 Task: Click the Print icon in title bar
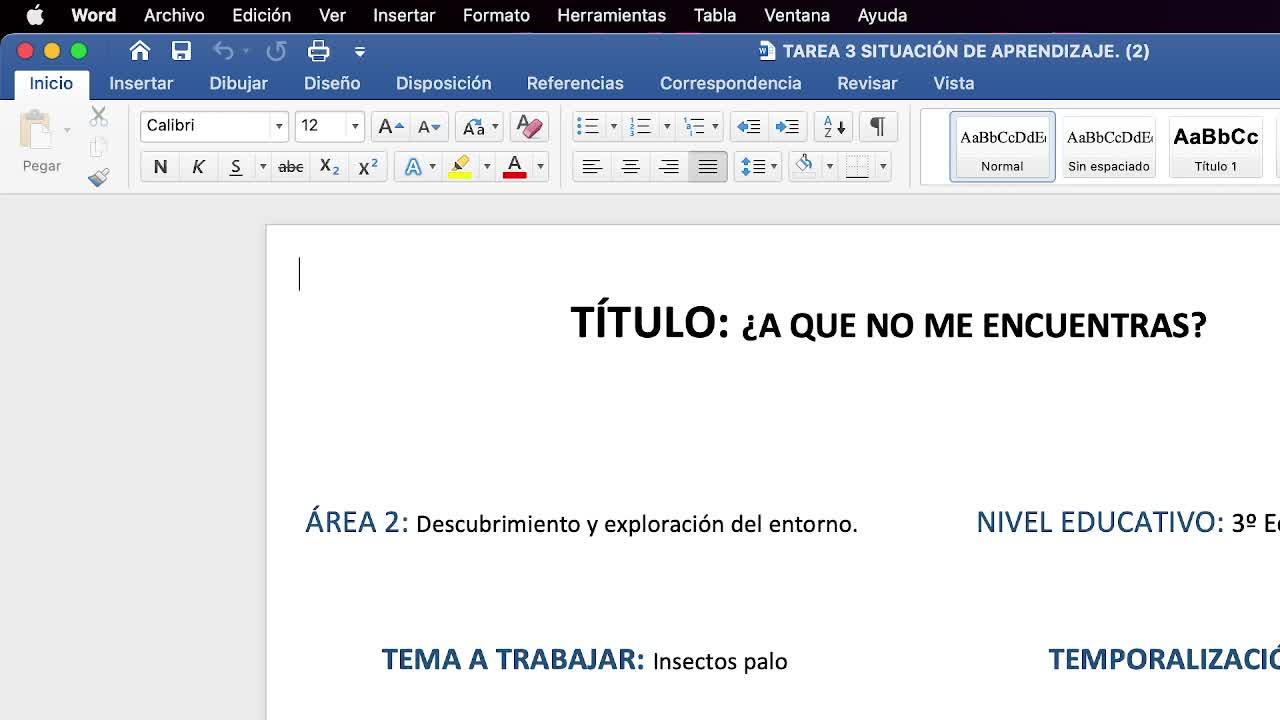click(318, 51)
